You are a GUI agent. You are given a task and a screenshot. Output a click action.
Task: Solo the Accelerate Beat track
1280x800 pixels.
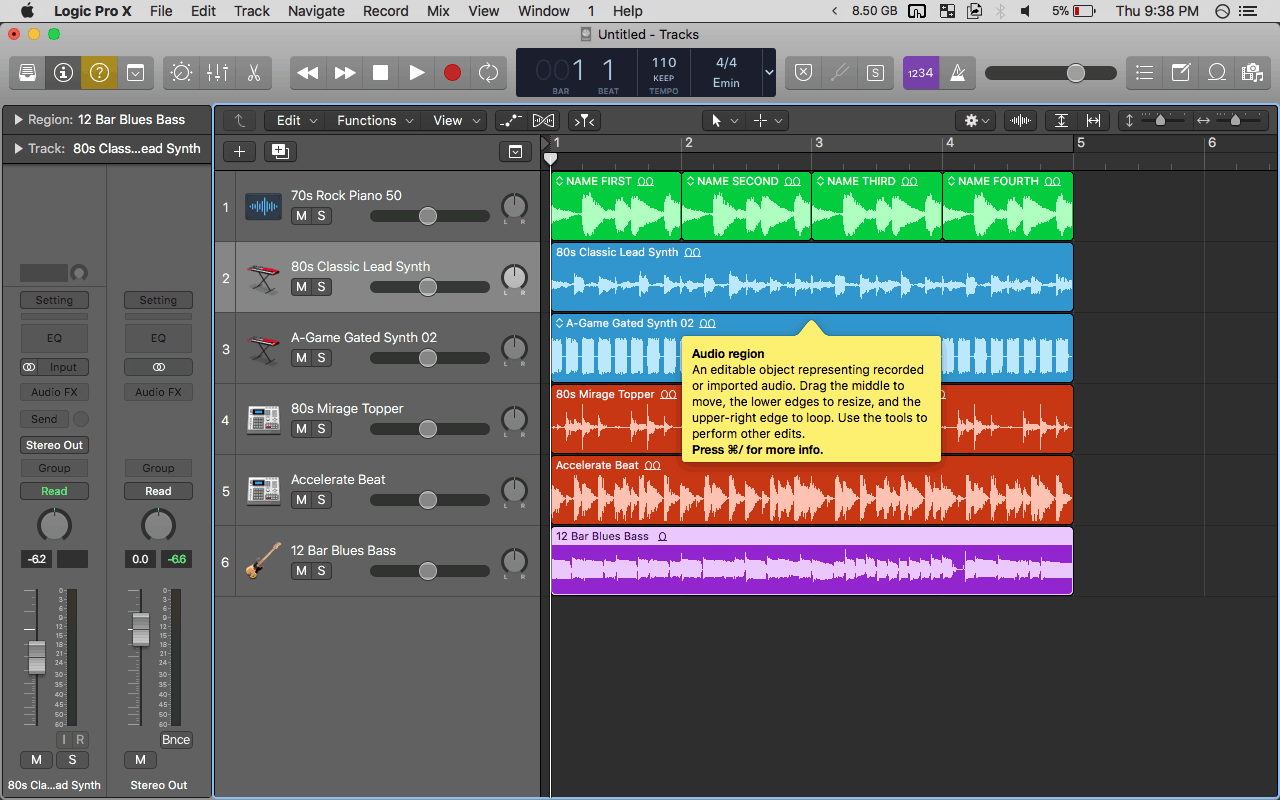[x=322, y=500]
